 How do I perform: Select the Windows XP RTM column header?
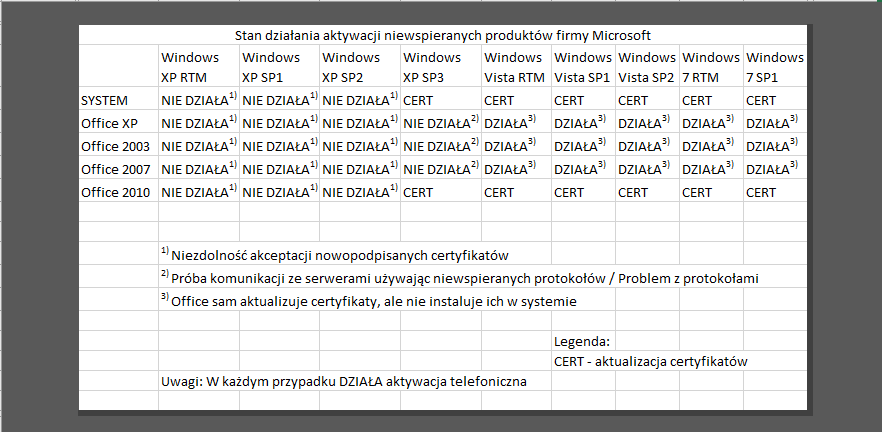coord(199,67)
